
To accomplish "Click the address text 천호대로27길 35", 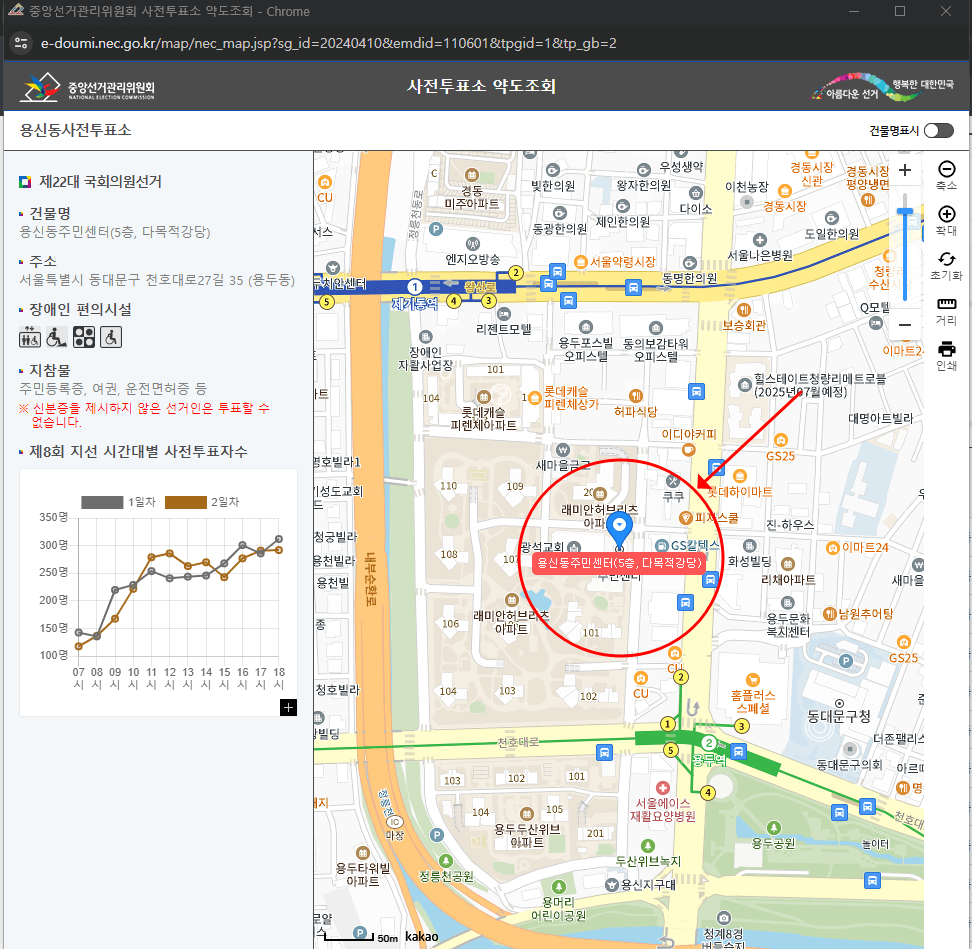I will 194,280.
